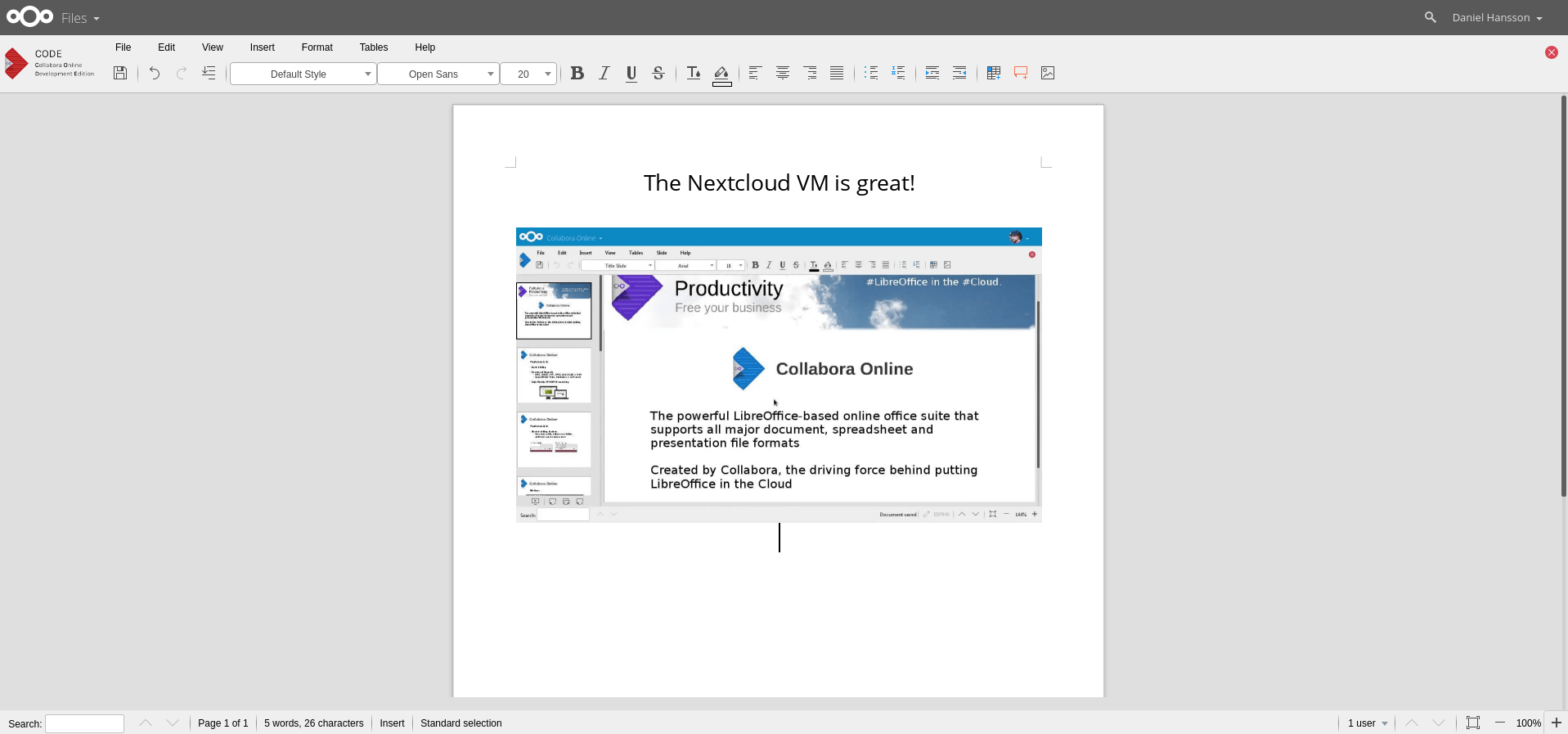Insert a table from toolbar
1568x734 pixels.
pos(994,73)
